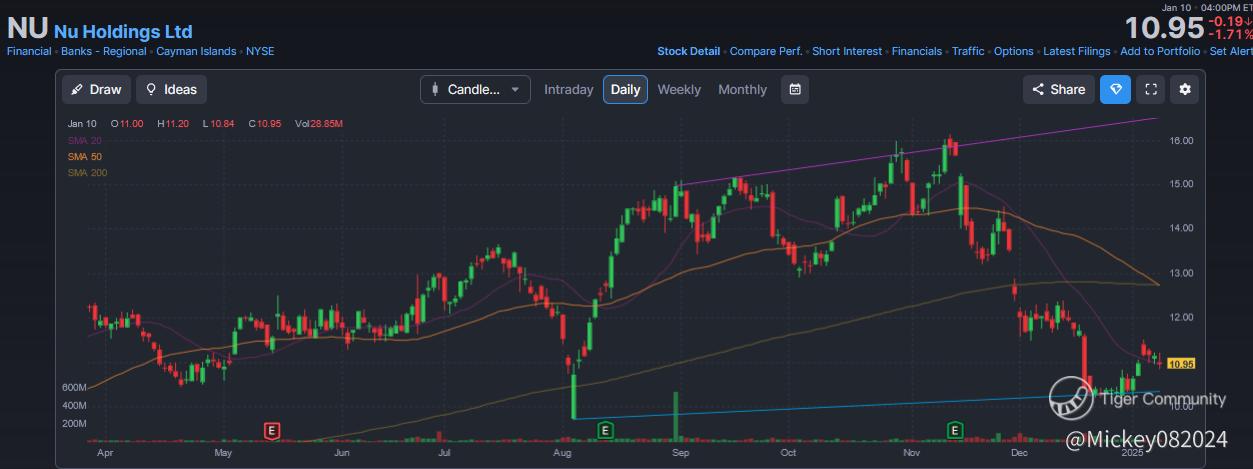Switch to Weekly timeframe
The height and width of the screenshot is (469, 1253).
679,89
